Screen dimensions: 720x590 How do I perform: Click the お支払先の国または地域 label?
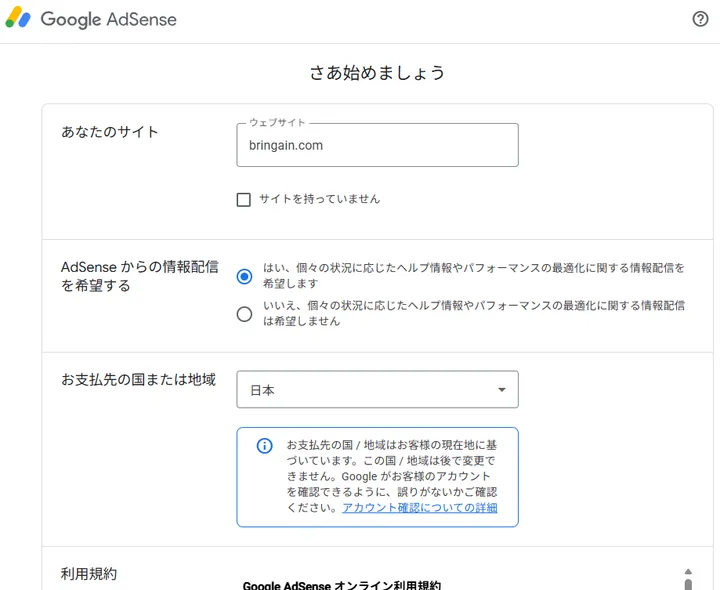pos(138,380)
